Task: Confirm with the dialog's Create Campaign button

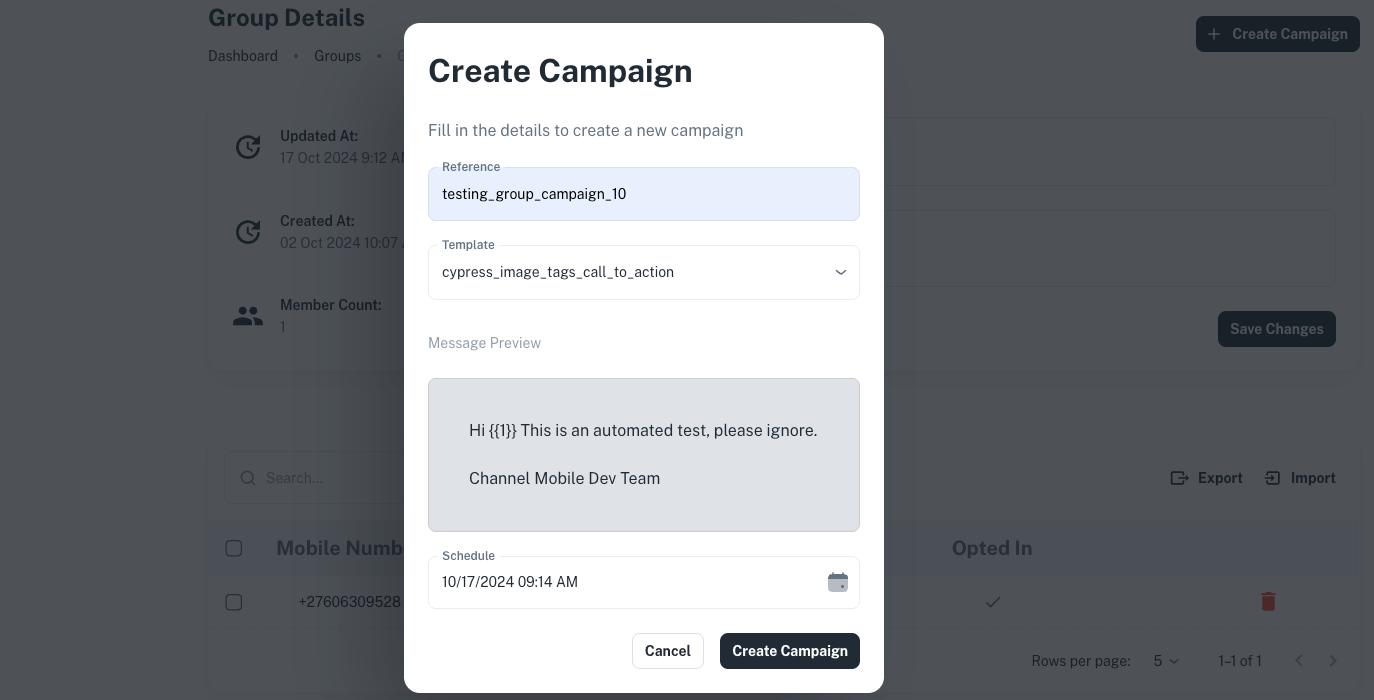Action: click(x=789, y=651)
